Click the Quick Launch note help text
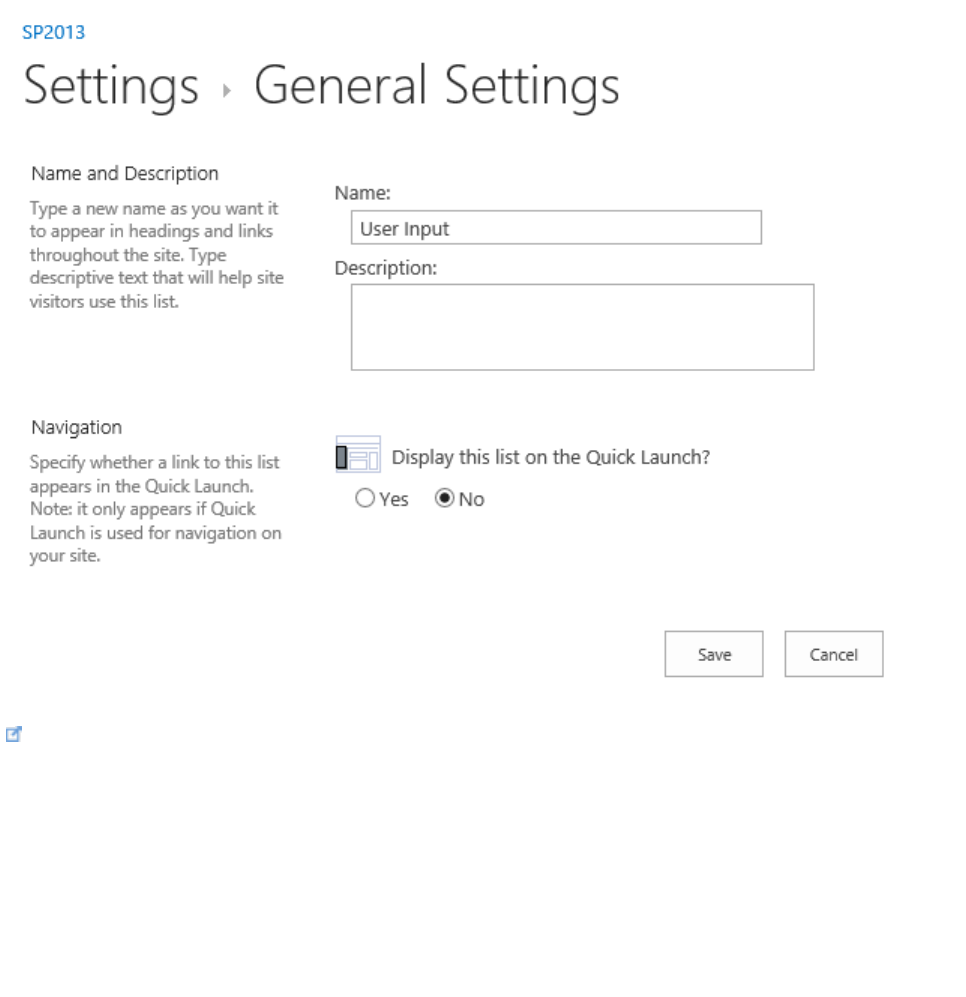Screen dimensions: 966x997 click(x=156, y=509)
